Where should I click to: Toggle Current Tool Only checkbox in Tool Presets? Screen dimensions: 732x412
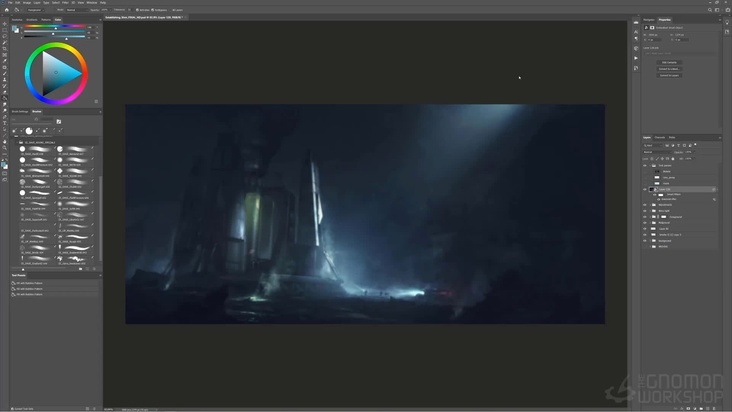tap(13, 409)
